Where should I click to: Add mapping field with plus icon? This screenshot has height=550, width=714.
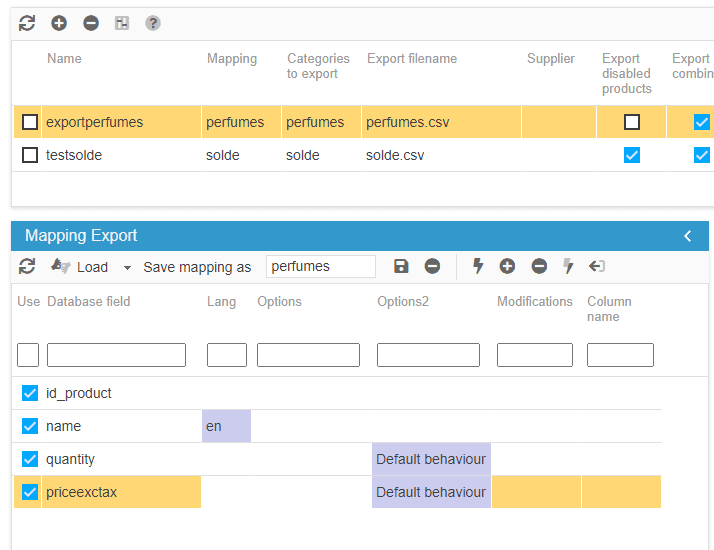507,266
